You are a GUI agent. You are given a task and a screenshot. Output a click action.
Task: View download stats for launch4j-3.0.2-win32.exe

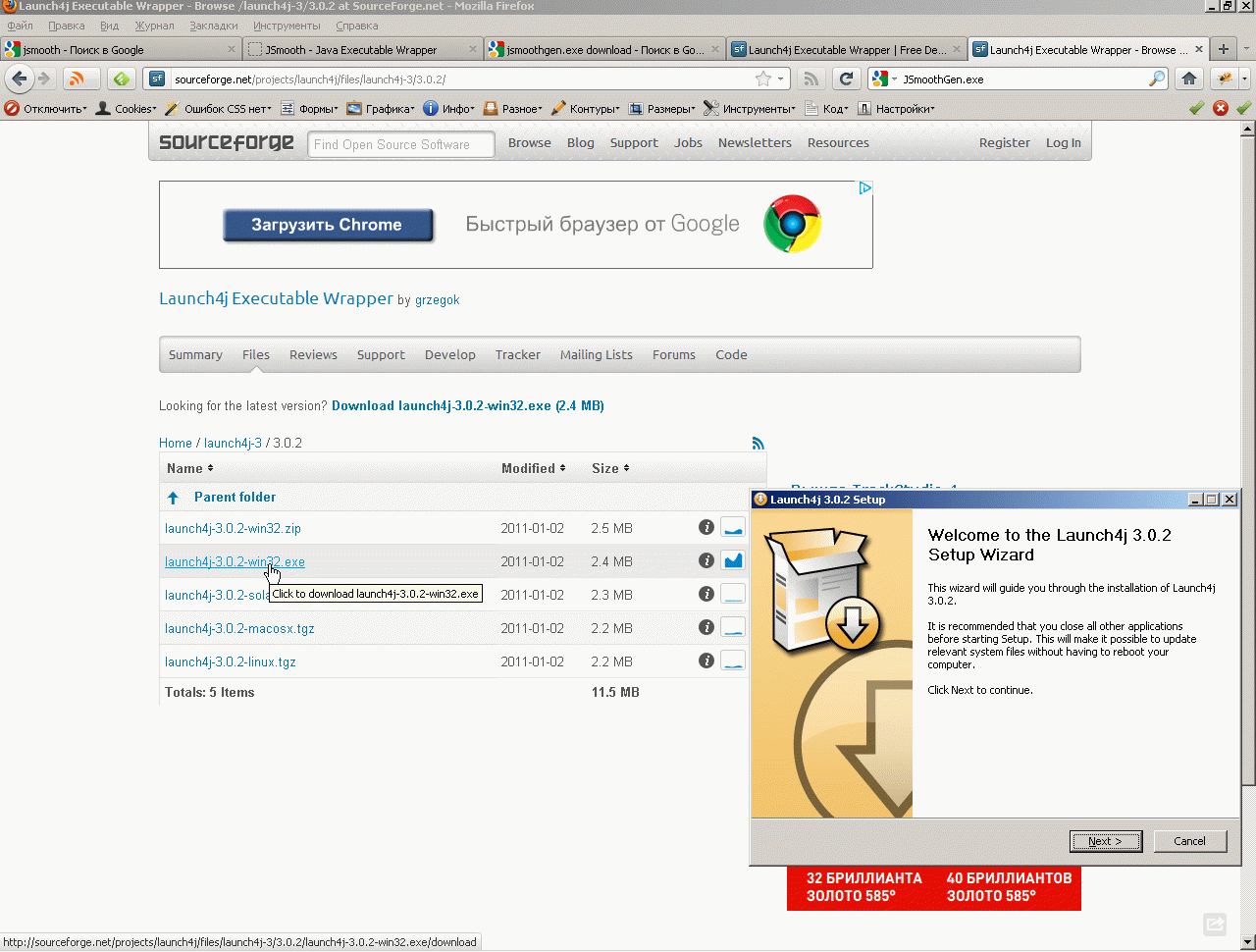[x=733, y=561]
